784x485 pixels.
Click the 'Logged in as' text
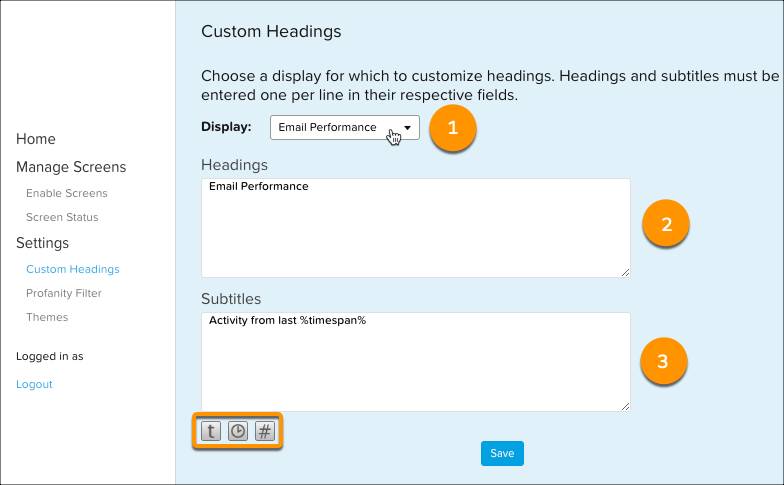click(x=50, y=356)
